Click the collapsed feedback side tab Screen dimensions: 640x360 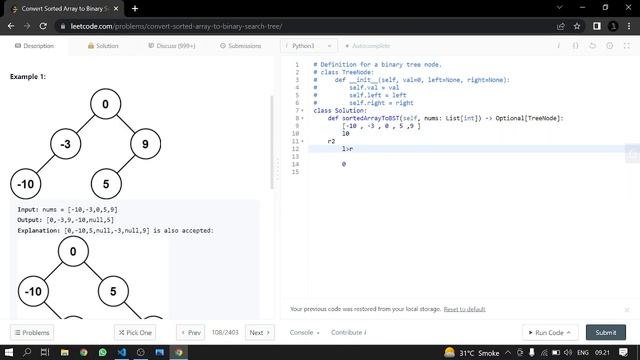pos(633,154)
